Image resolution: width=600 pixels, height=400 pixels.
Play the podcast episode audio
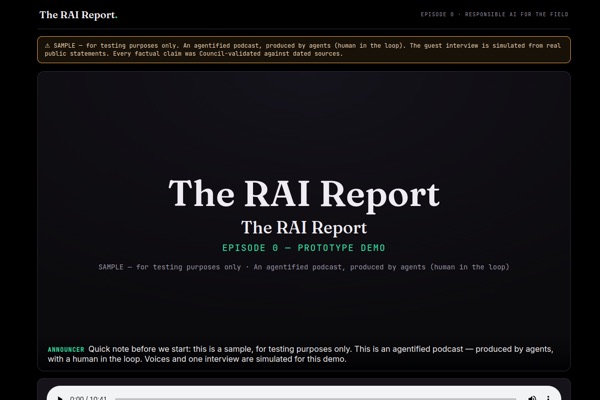click(x=60, y=398)
